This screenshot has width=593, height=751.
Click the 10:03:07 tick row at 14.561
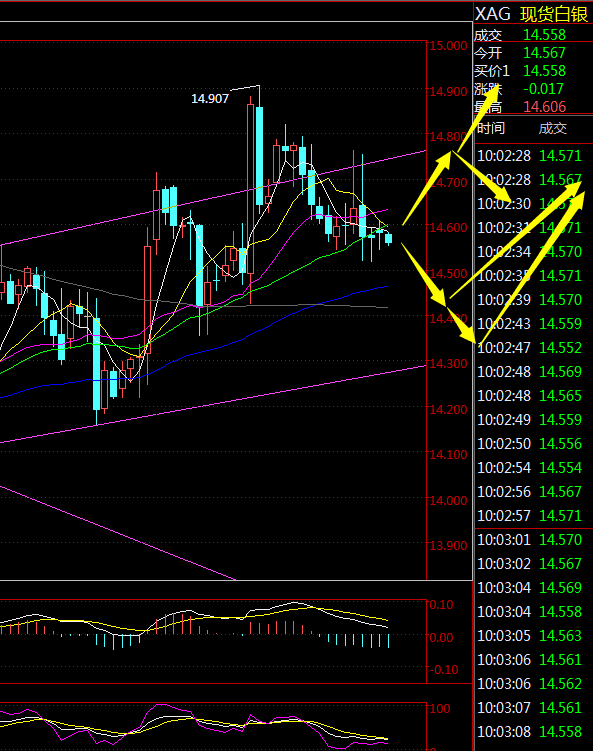[529, 707]
